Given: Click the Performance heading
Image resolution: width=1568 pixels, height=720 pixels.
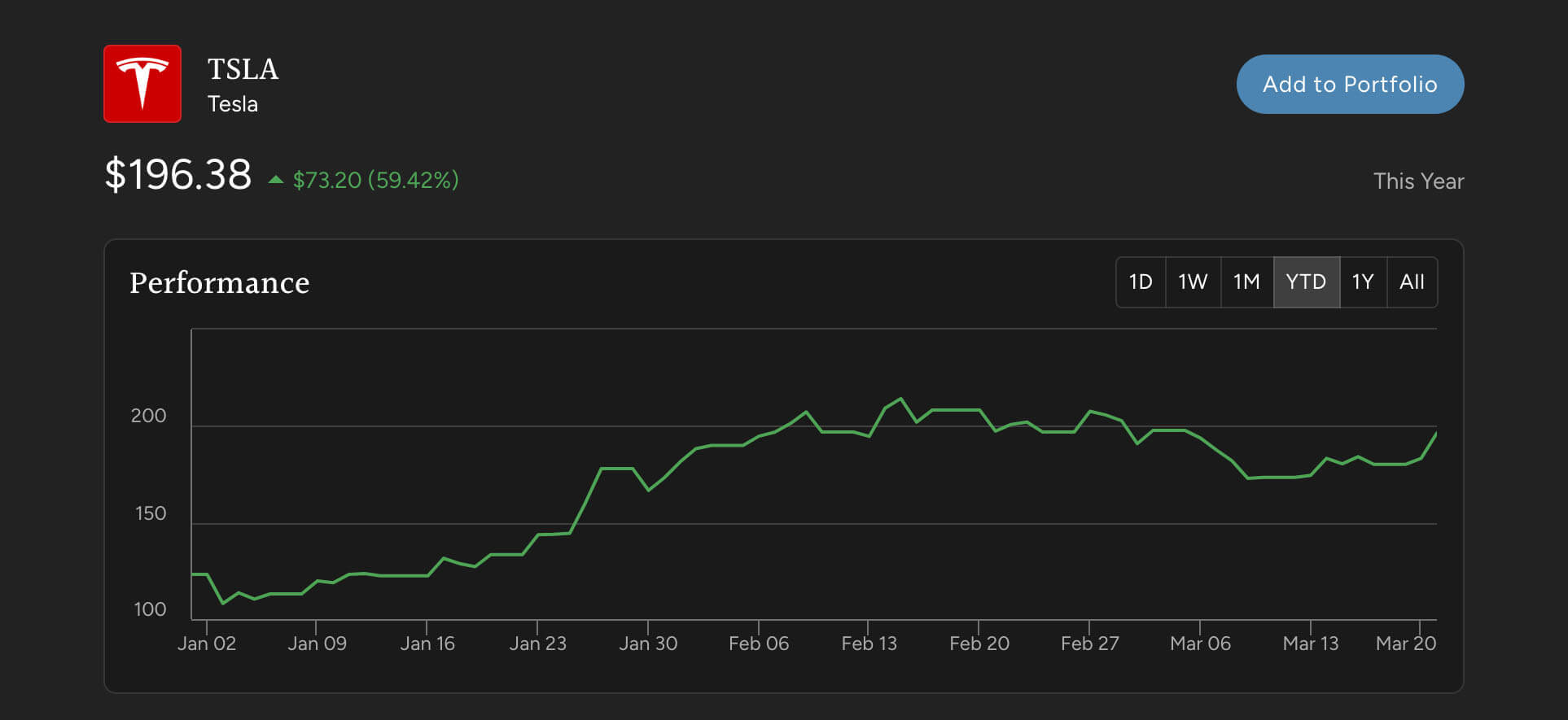Looking at the screenshot, I should (x=219, y=282).
